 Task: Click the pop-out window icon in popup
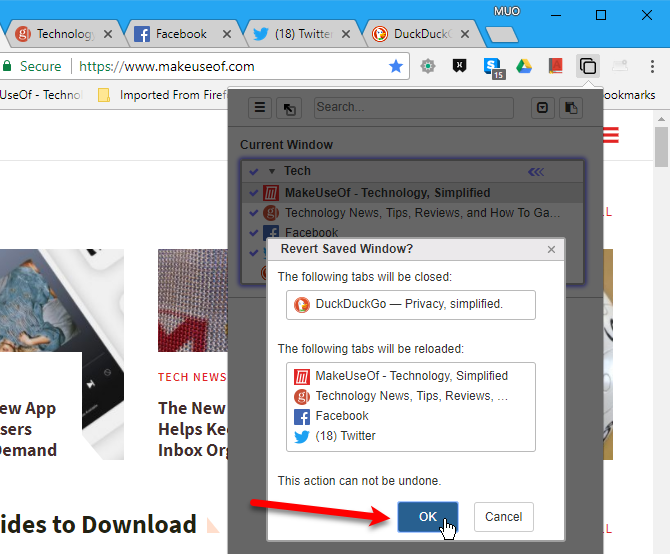tap(288, 108)
